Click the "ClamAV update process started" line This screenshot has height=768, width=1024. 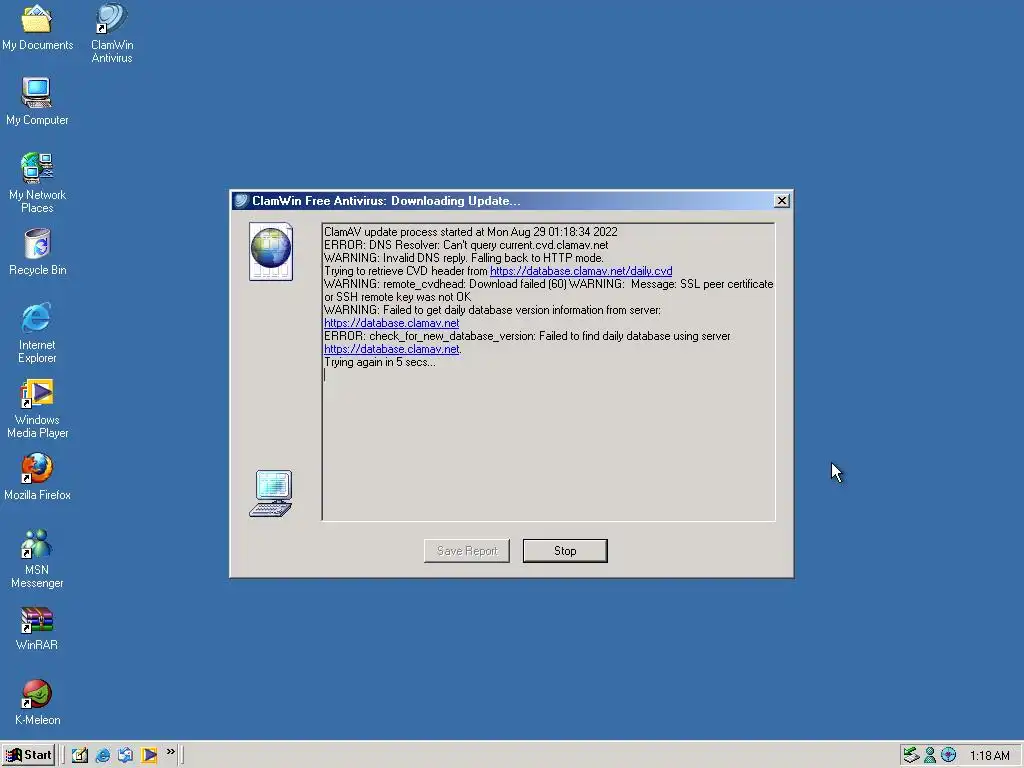470,232
